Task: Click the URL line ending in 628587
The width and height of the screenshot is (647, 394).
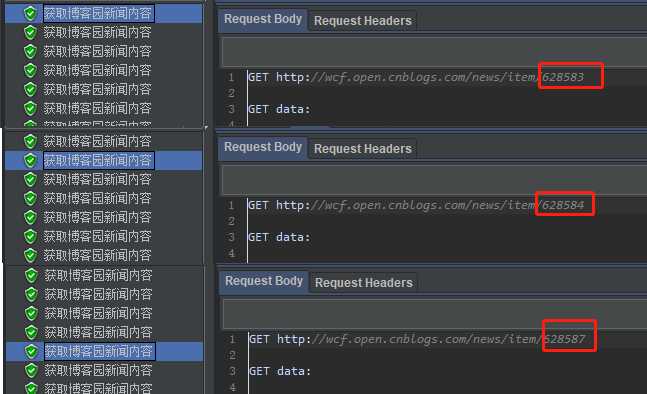Action: tap(417, 339)
